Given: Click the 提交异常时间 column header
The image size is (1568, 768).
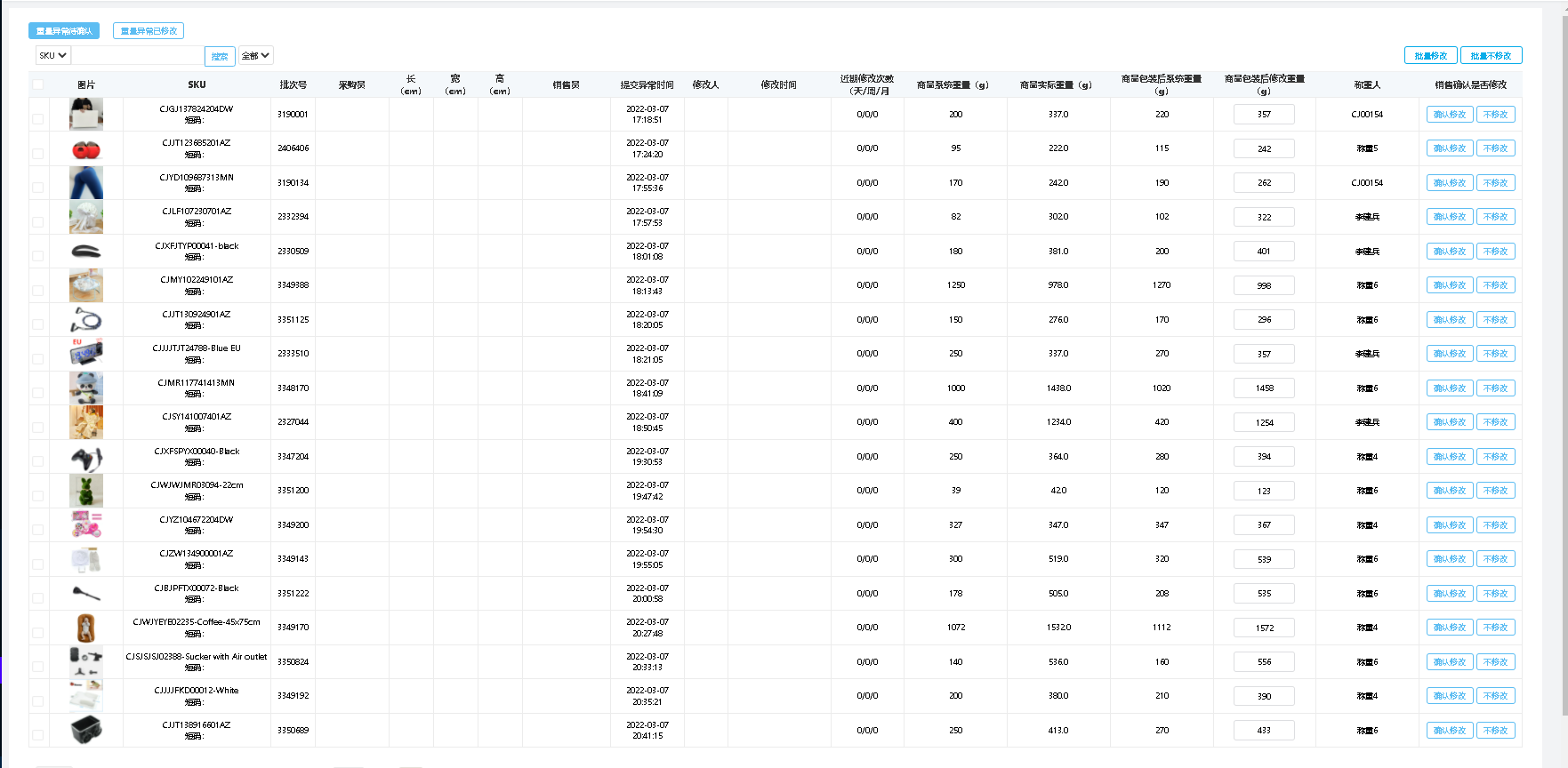Looking at the screenshot, I should 647,84.
